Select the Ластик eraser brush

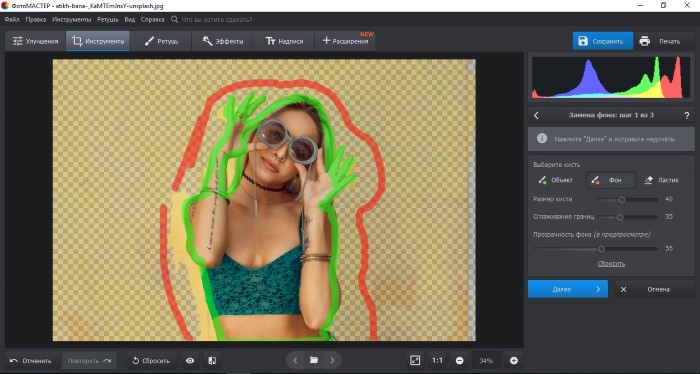pos(662,180)
